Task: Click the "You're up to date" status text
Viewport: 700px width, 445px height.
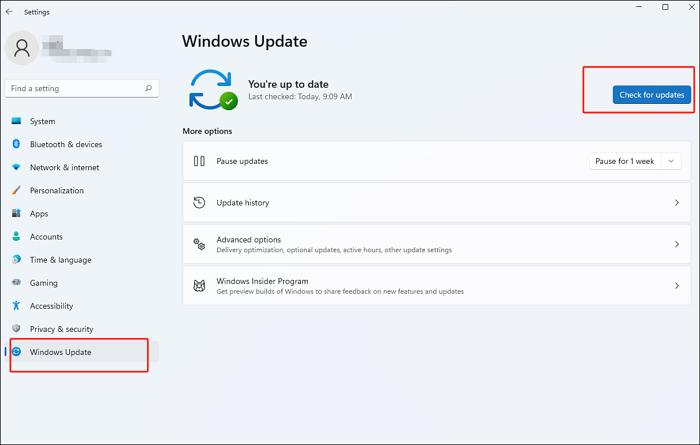Action: click(x=288, y=84)
